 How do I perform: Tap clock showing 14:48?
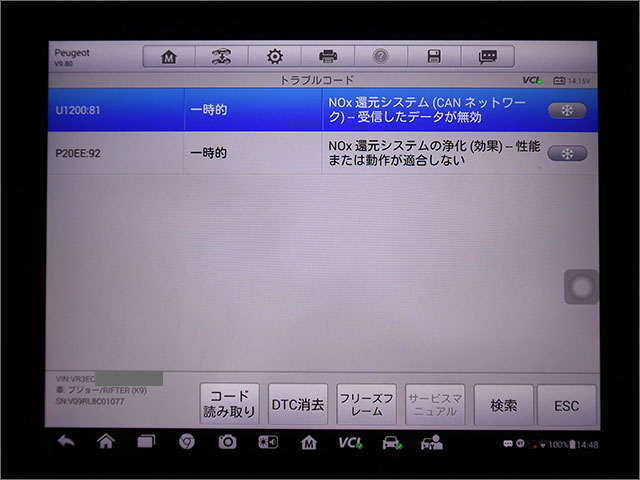click(x=588, y=444)
